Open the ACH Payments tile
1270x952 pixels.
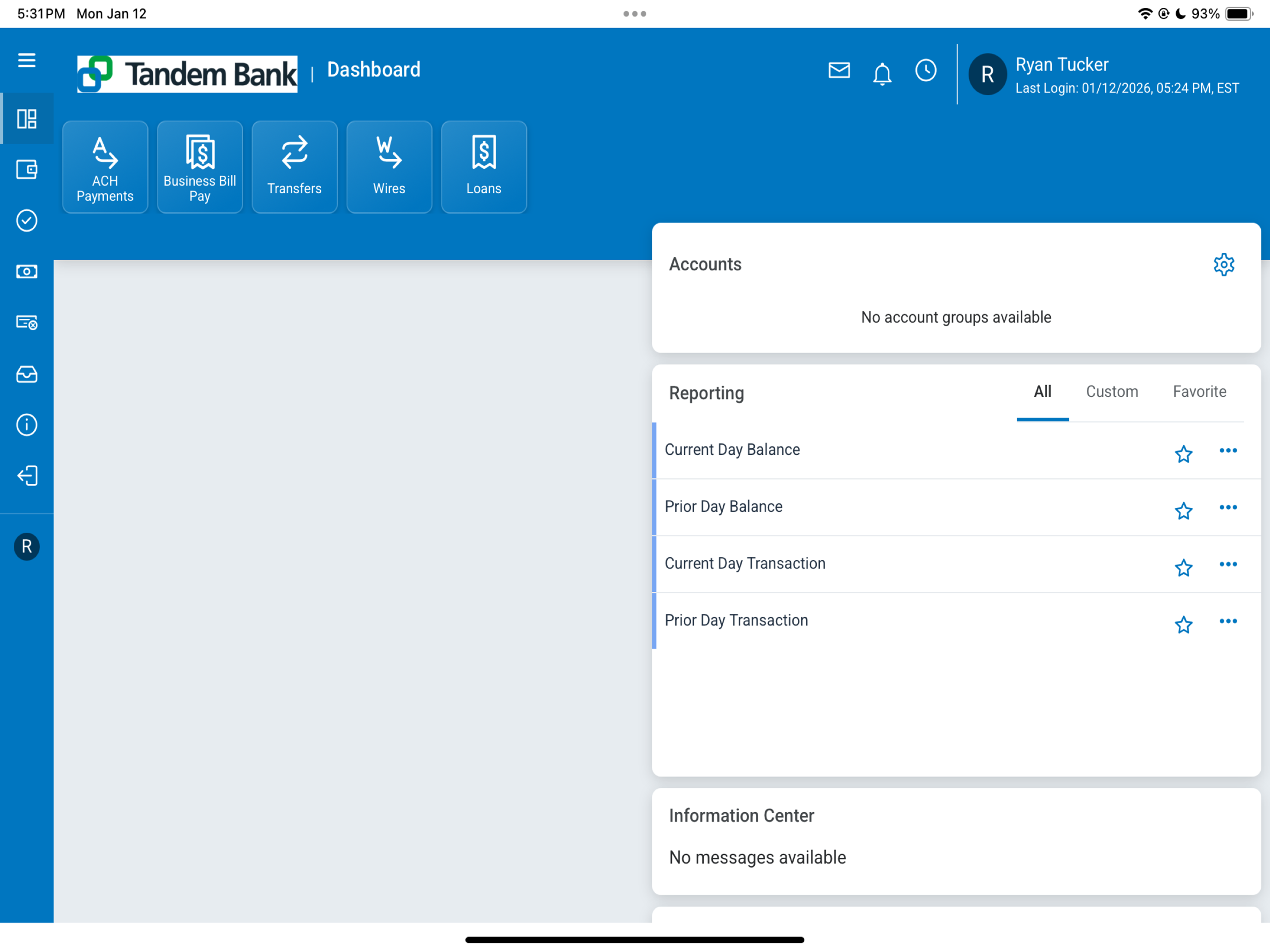tap(105, 167)
